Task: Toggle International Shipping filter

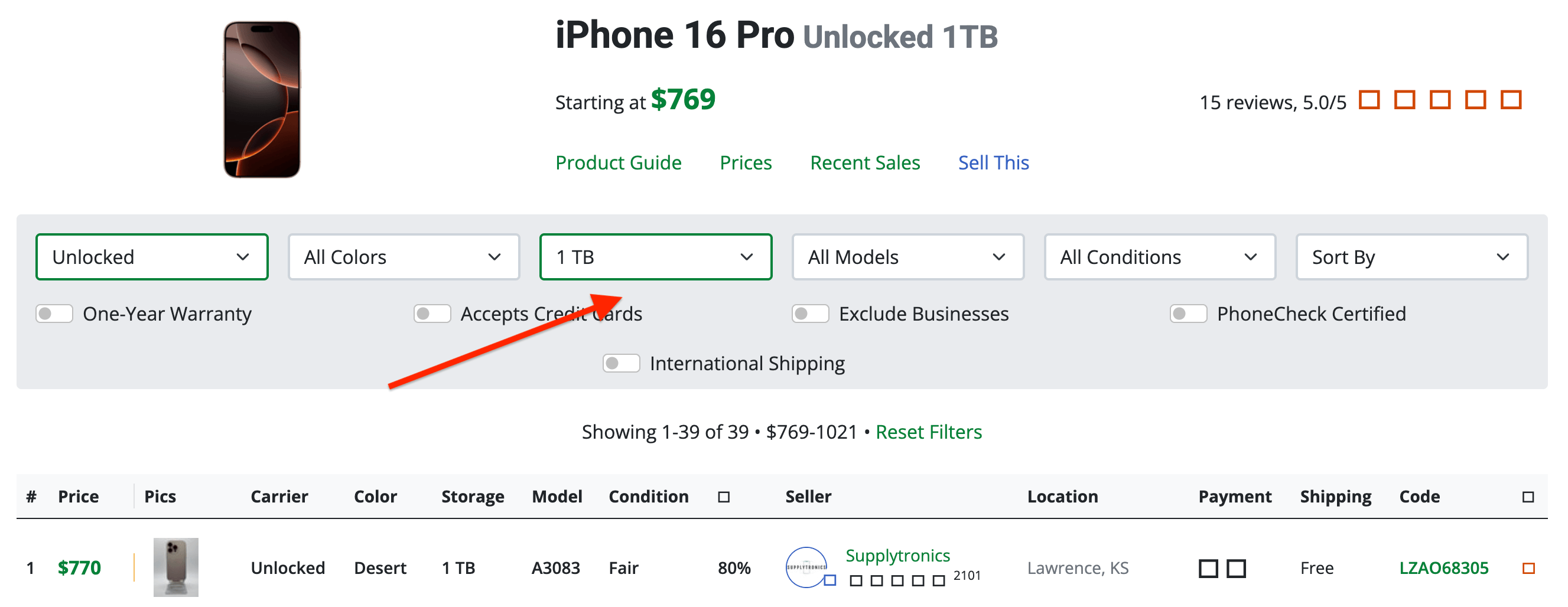Action: coord(621,363)
